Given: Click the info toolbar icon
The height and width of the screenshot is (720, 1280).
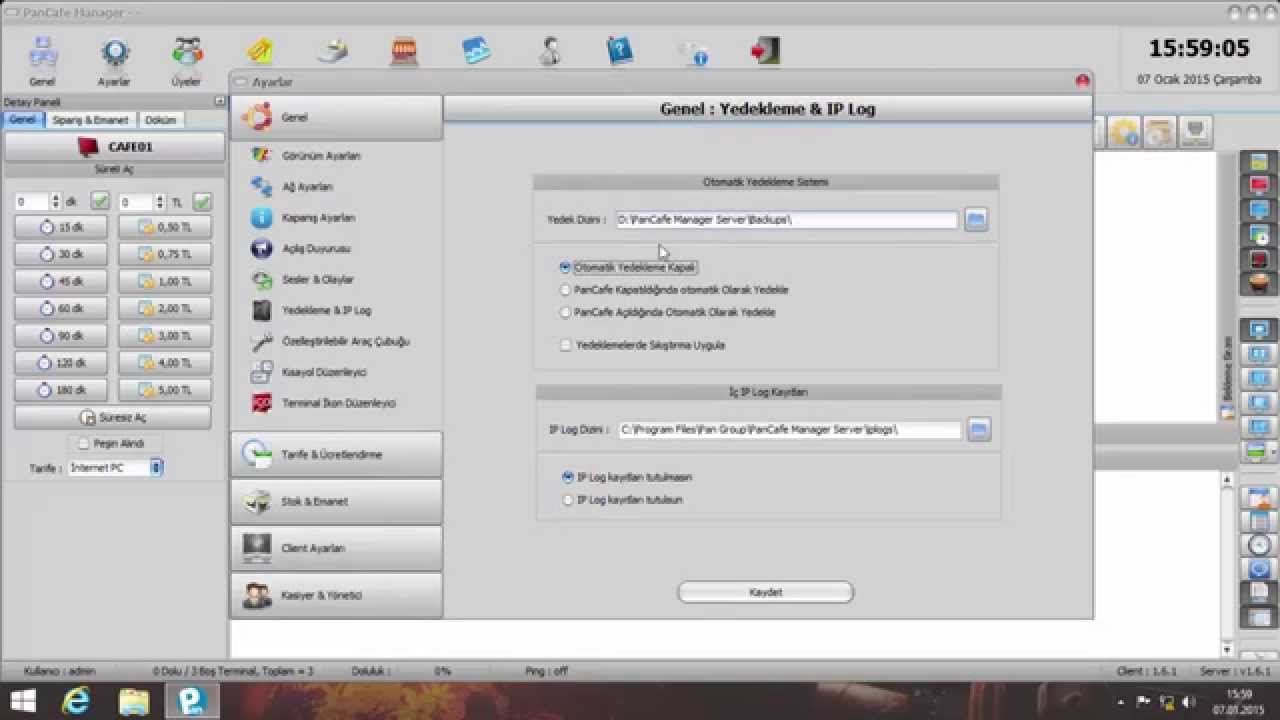Looking at the screenshot, I should coord(693,52).
